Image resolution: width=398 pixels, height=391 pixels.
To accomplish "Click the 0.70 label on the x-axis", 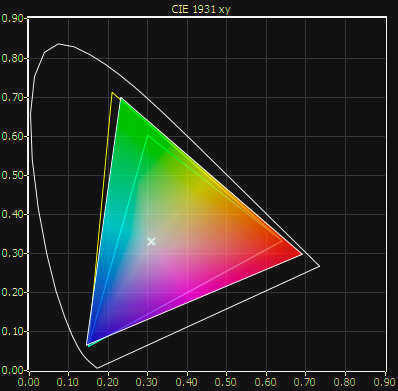I will 305,382.
